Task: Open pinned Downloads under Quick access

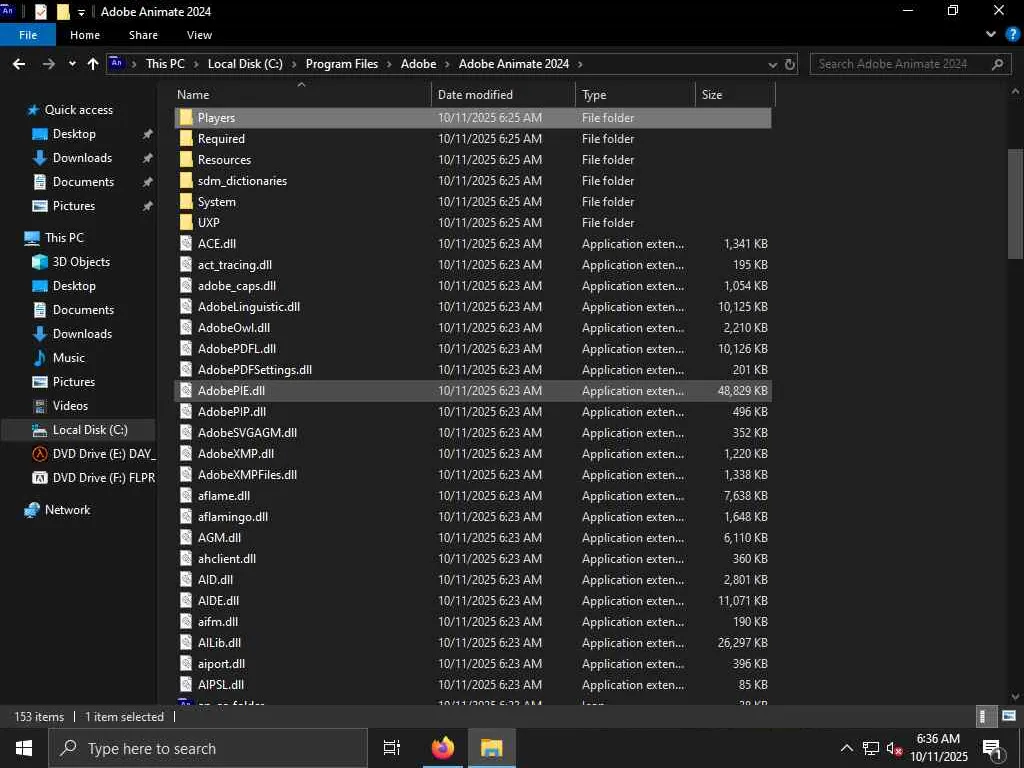Action: tap(82, 158)
